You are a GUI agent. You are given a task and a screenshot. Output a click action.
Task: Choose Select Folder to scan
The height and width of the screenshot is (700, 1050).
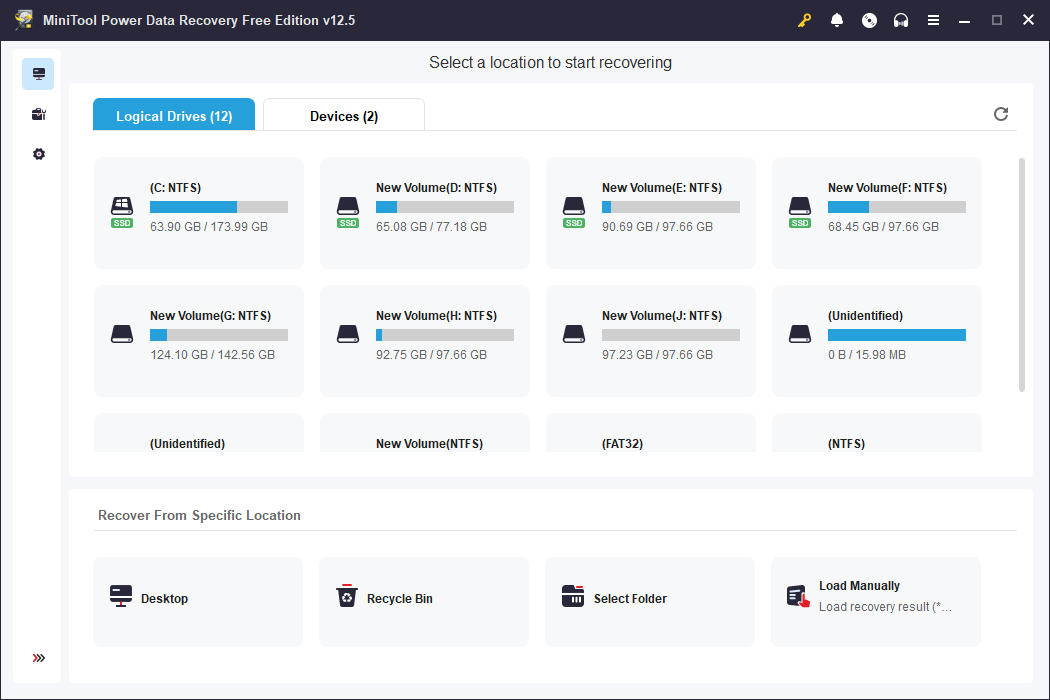[x=649, y=600]
